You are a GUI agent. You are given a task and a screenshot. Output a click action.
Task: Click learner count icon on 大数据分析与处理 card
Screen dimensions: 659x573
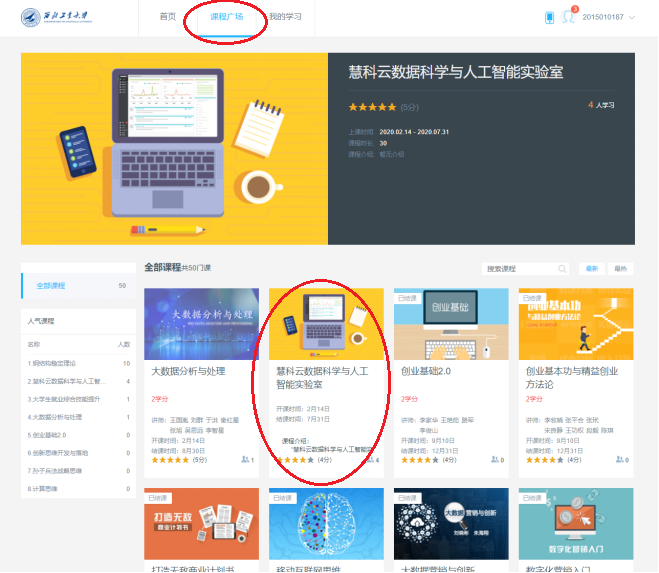[245, 460]
